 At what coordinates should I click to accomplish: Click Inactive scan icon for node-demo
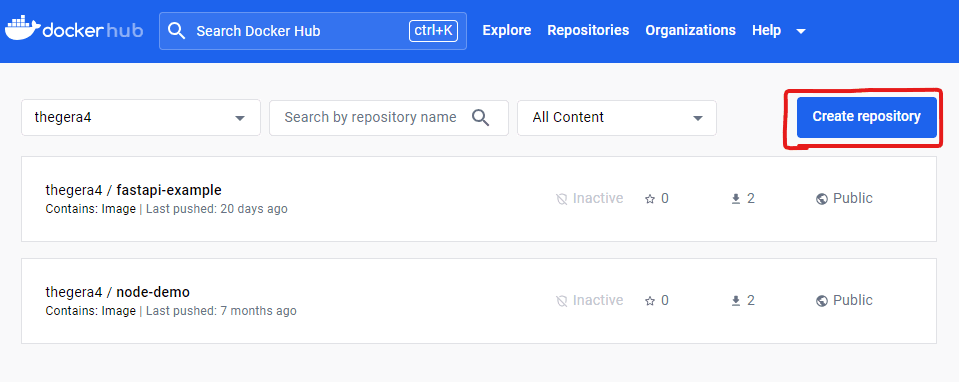[561, 301]
